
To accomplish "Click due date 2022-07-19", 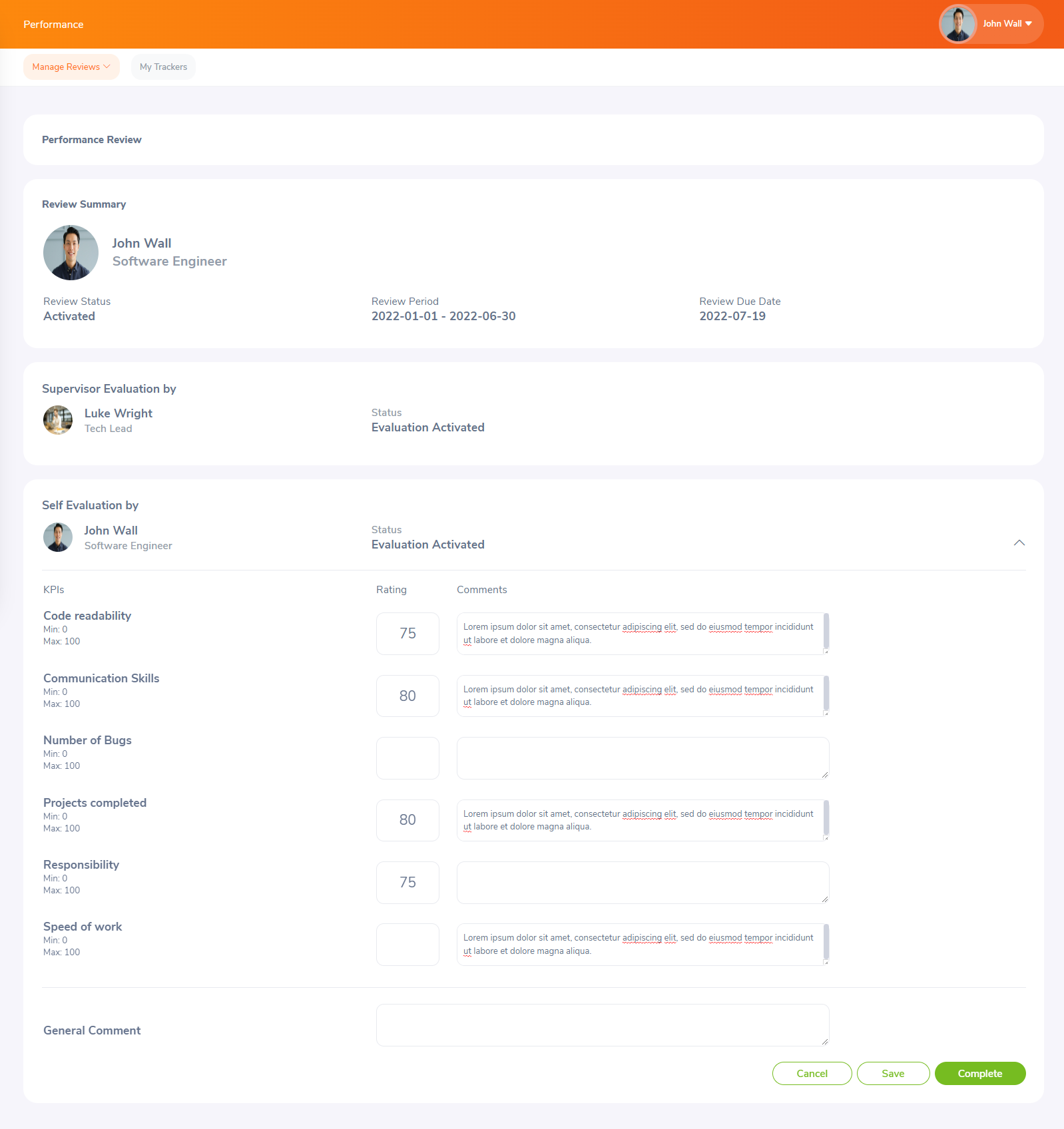I will pyautogui.click(x=732, y=316).
